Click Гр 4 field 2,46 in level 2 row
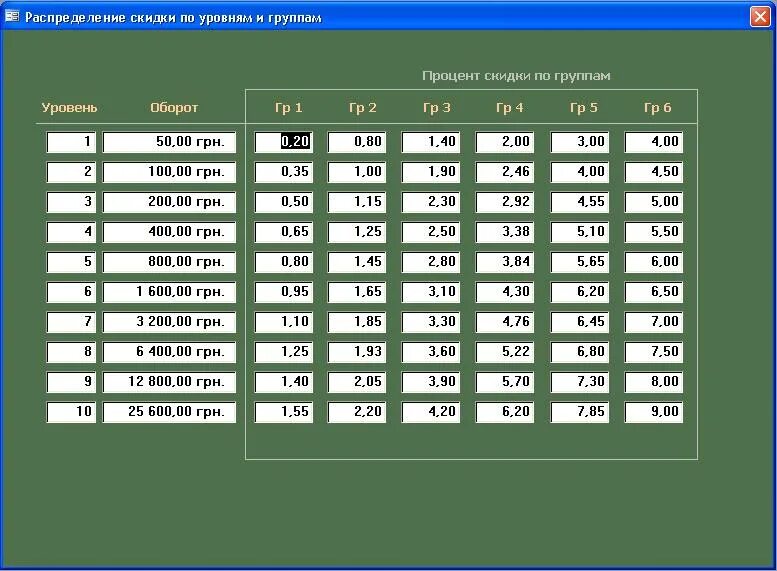The width and height of the screenshot is (777, 571). [505, 172]
